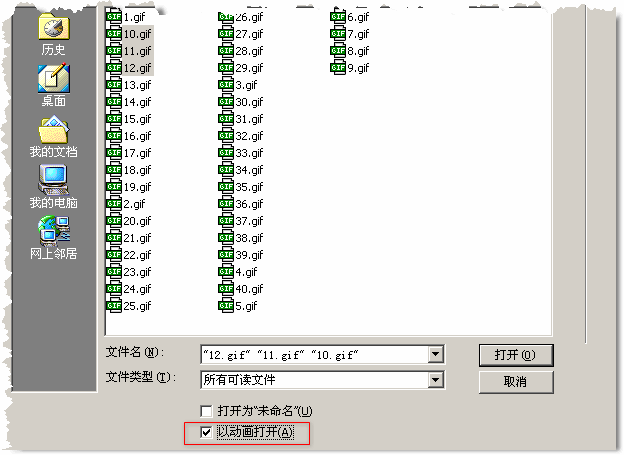Select file name 32.gif
624x455 pixels.
249,136
